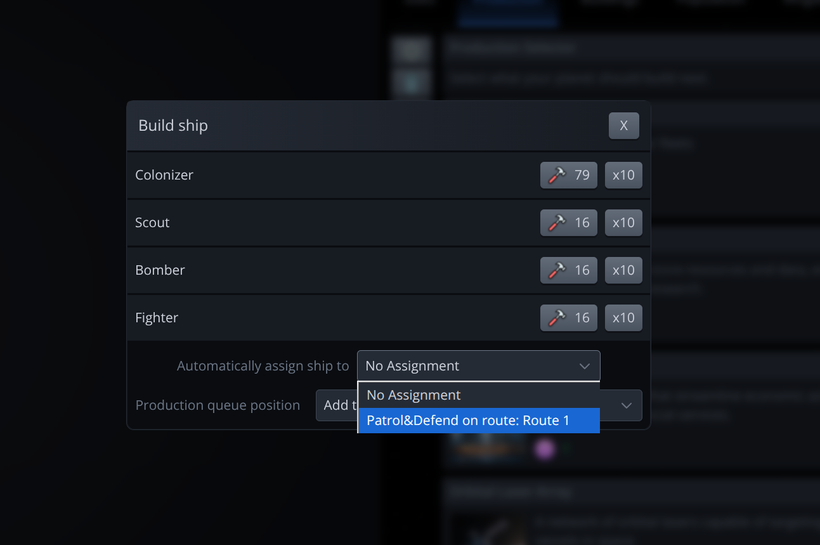This screenshot has width=820, height=545.
Task: Build one Scout with hammer button
Action: (568, 223)
